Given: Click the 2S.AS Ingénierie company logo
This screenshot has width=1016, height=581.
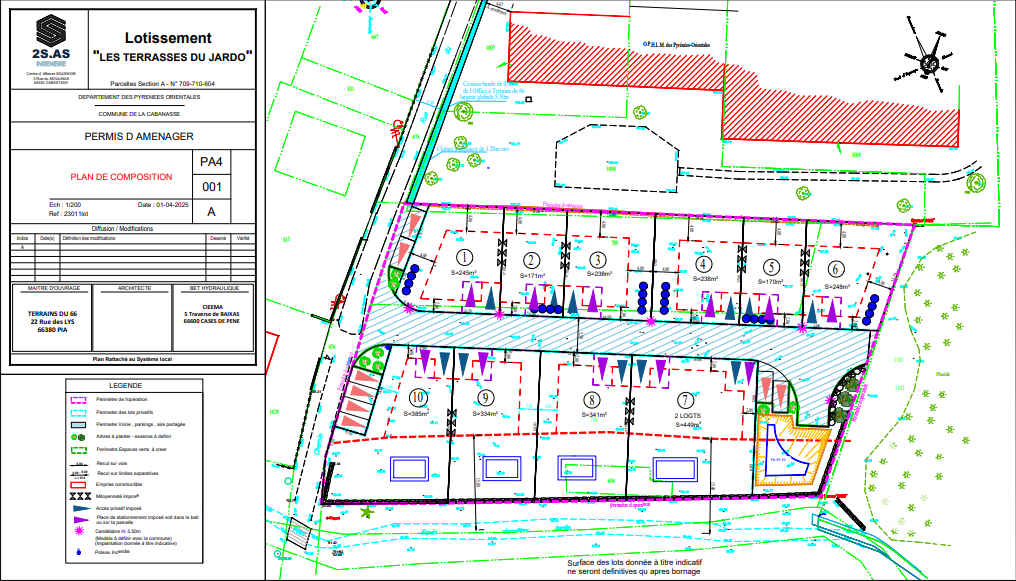Looking at the screenshot, I should pos(48,39).
